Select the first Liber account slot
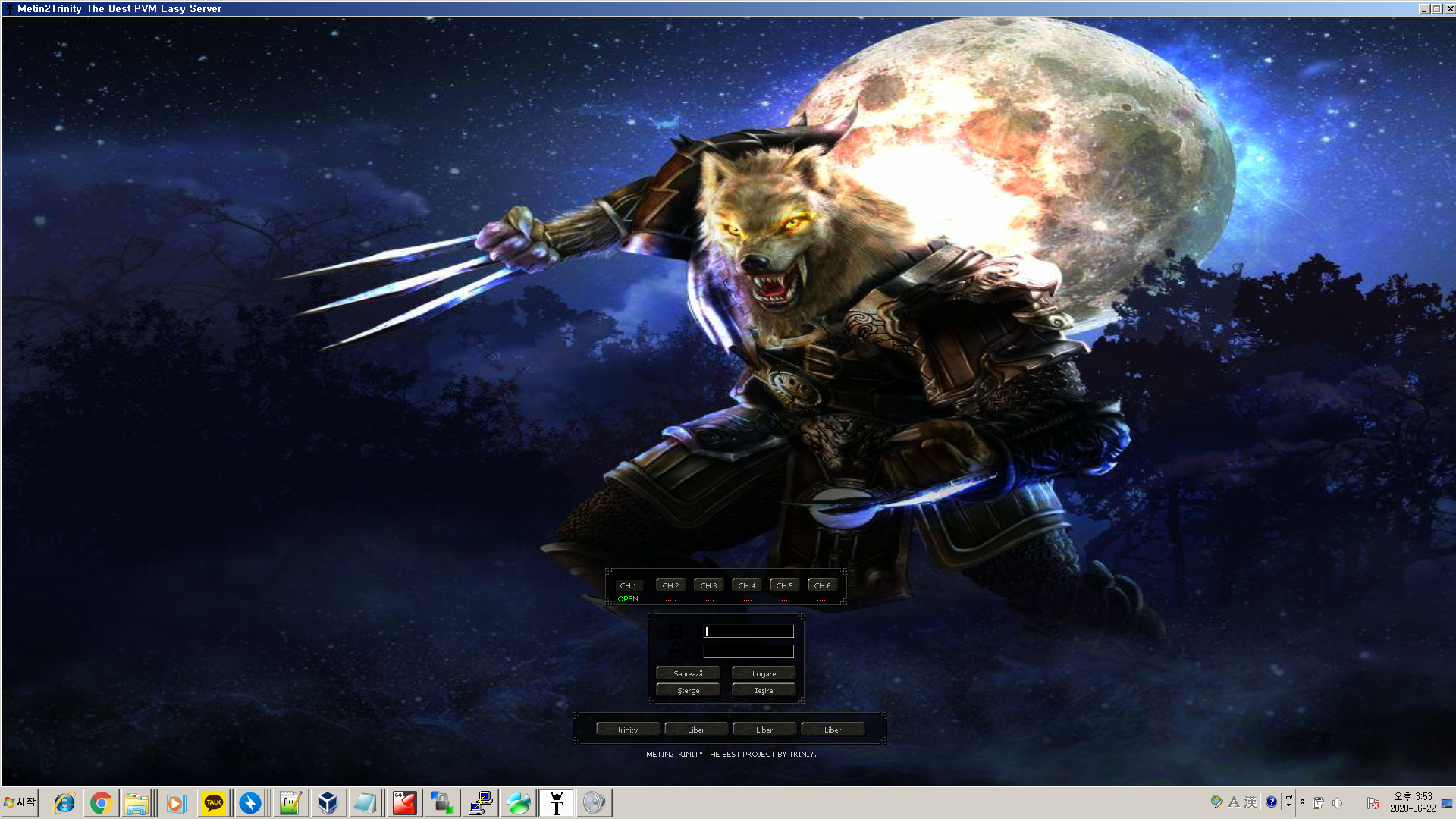1456x819 pixels. [696, 730]
